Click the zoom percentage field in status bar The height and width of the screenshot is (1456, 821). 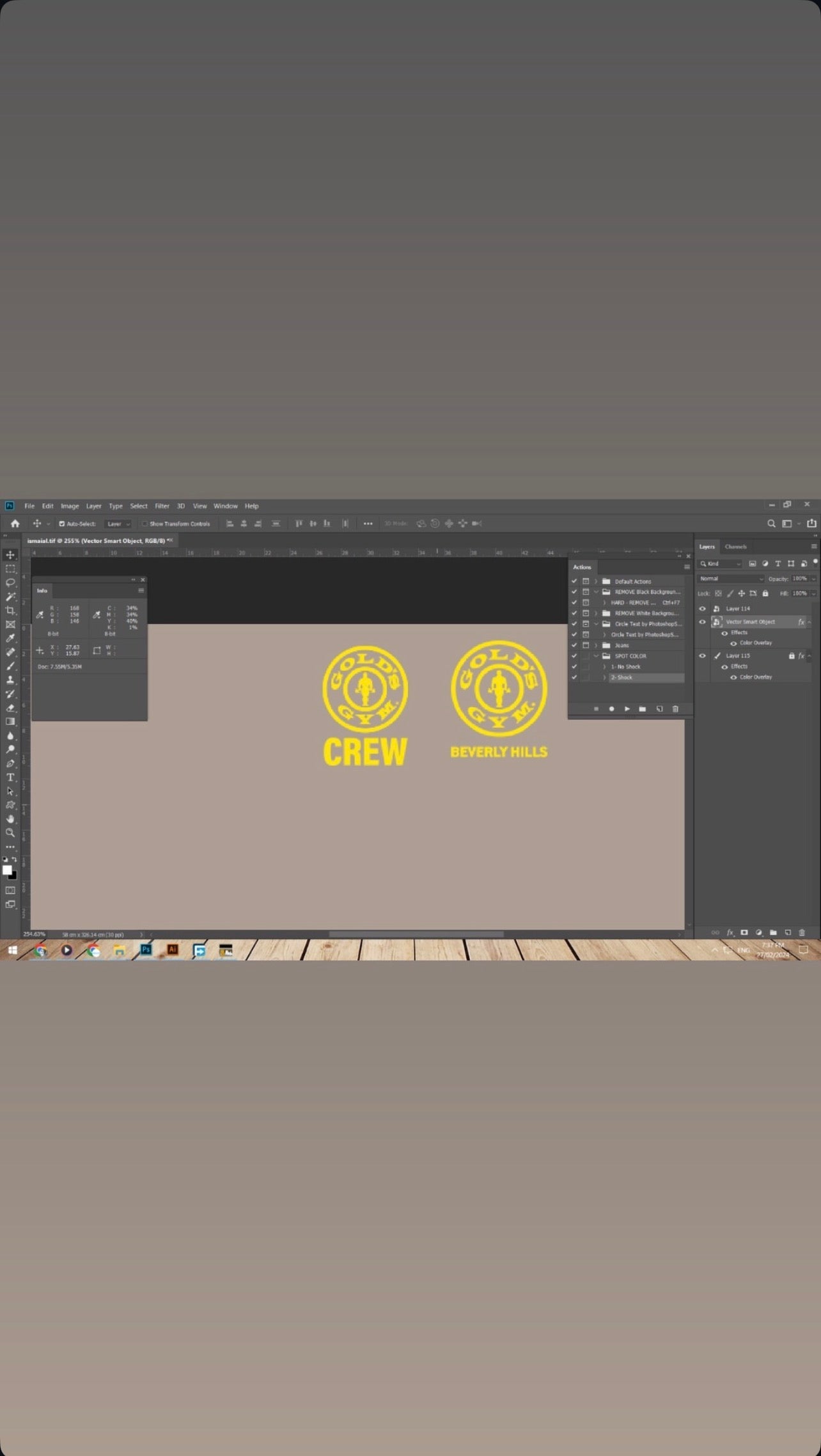[x=35, y=934]
